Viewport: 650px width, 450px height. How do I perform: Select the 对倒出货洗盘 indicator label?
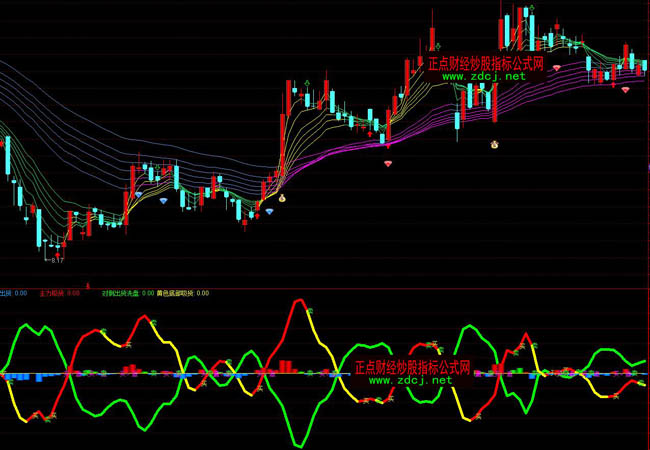point(120,294)
